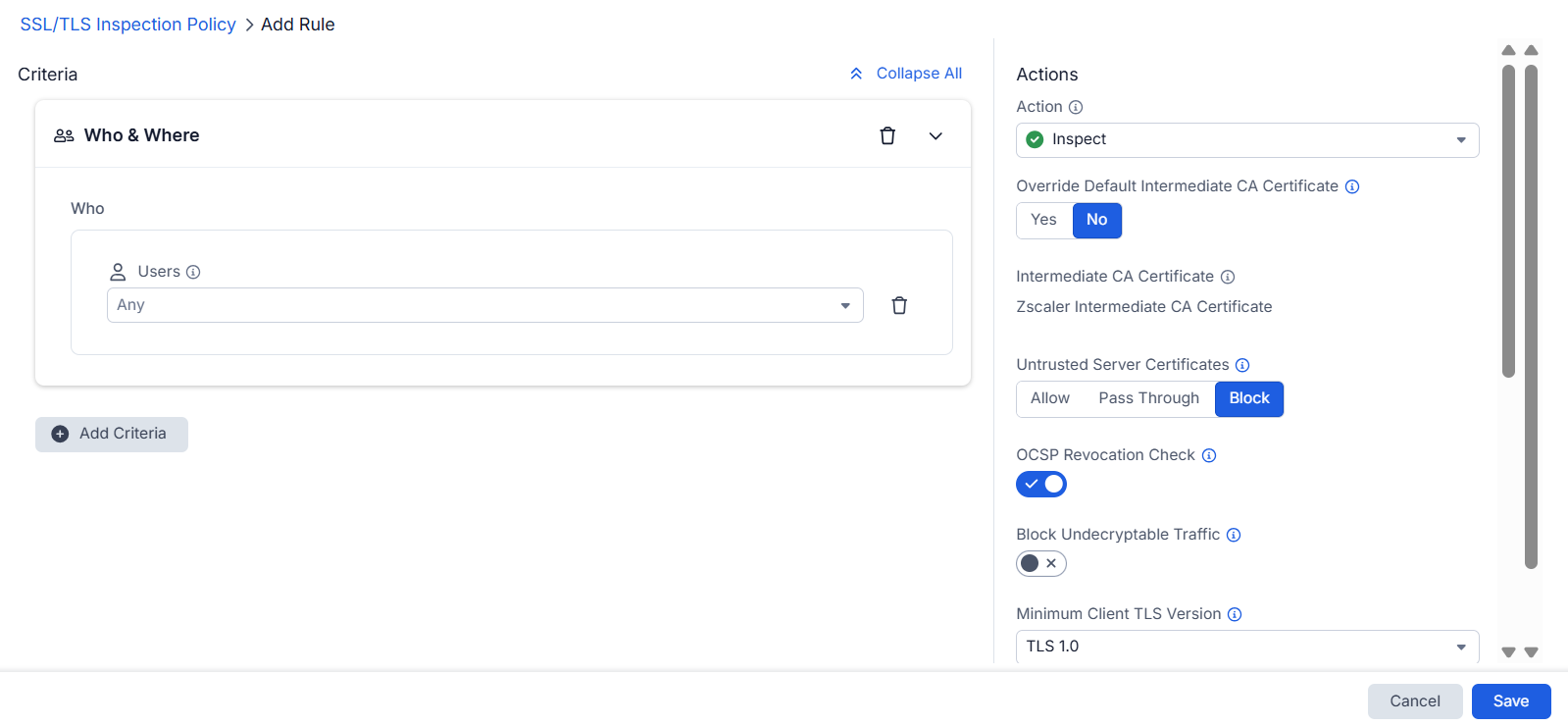
Task: Open the Action dropdown set to Inspect
Action: pos(1247,140)
